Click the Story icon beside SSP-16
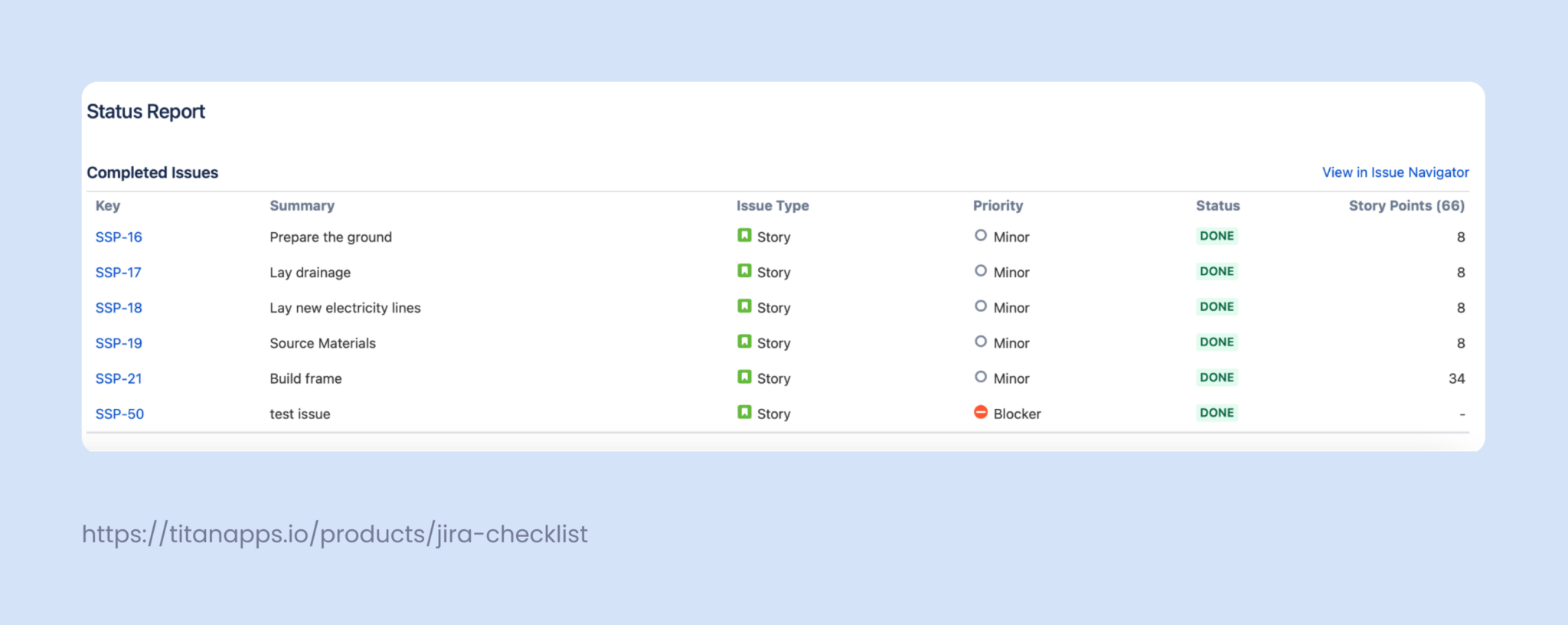 (744, 236)
